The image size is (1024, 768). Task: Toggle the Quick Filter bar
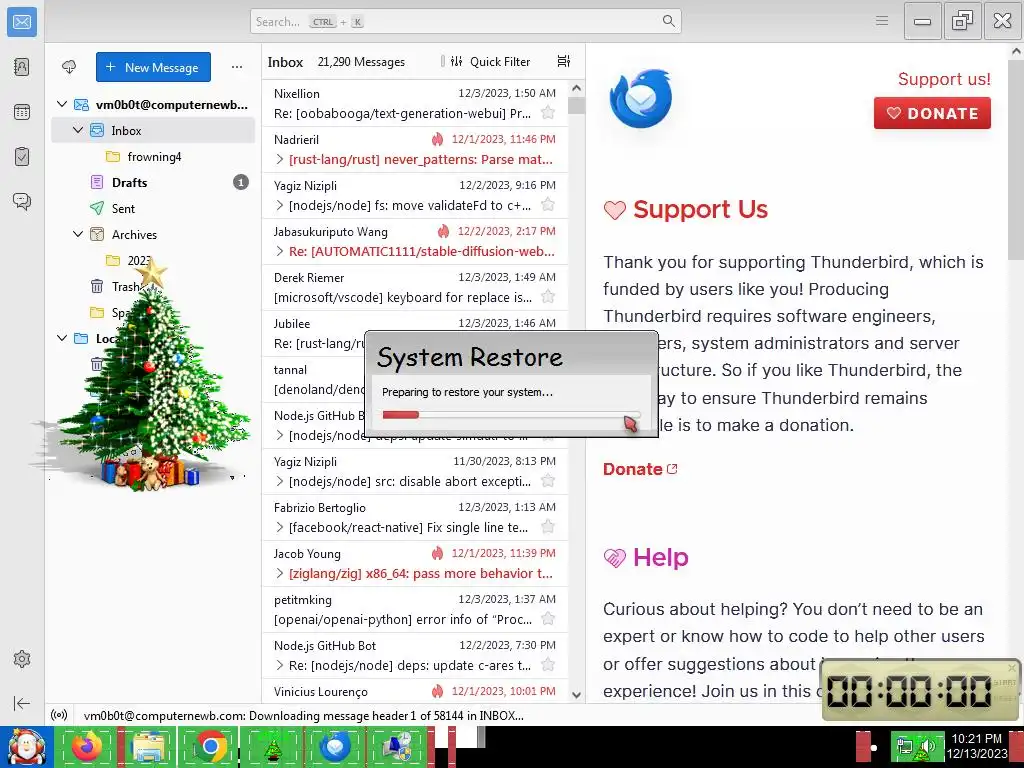(490, 61)
